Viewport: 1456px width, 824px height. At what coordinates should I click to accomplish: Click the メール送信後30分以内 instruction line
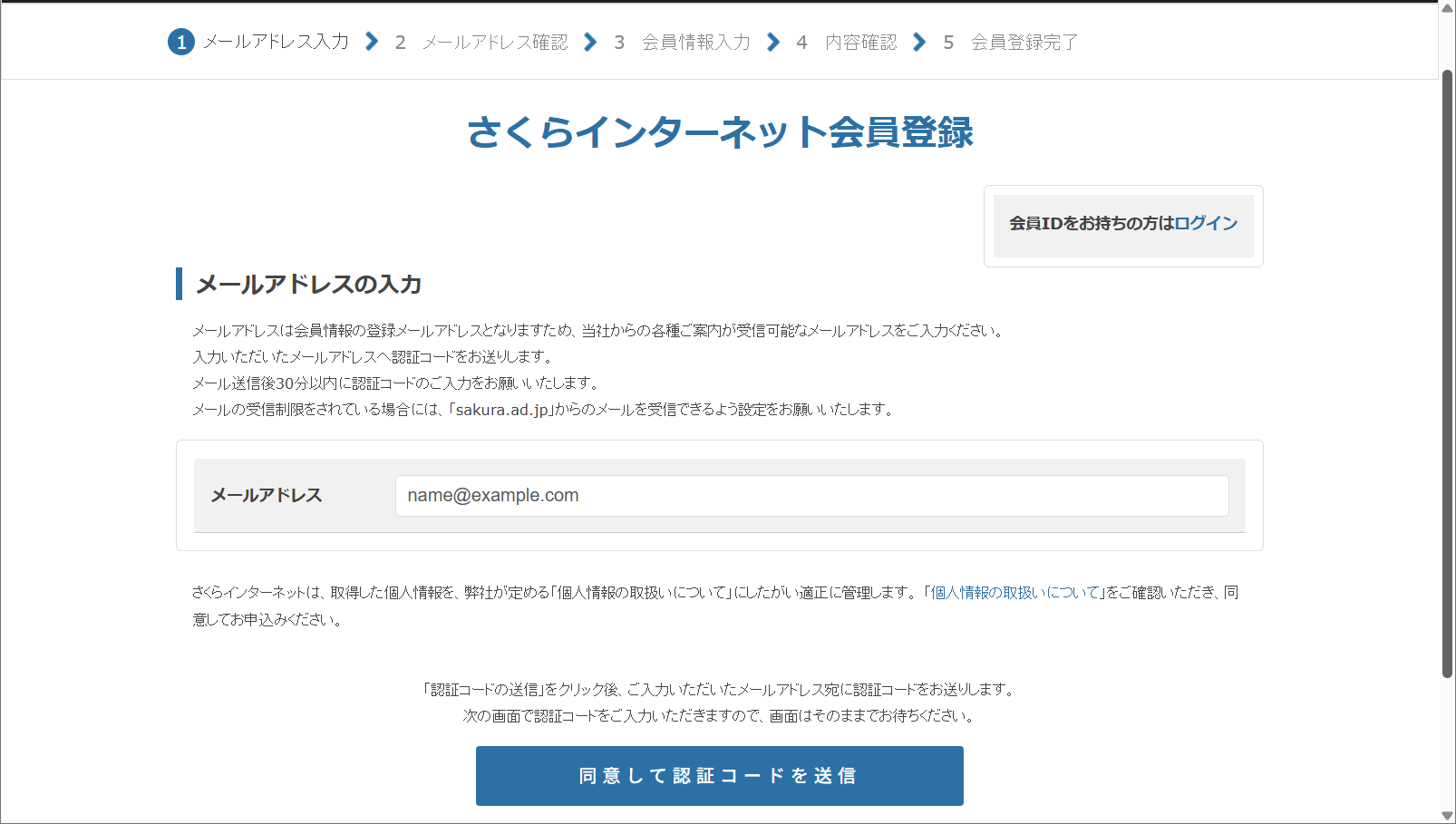pos(396,383)
